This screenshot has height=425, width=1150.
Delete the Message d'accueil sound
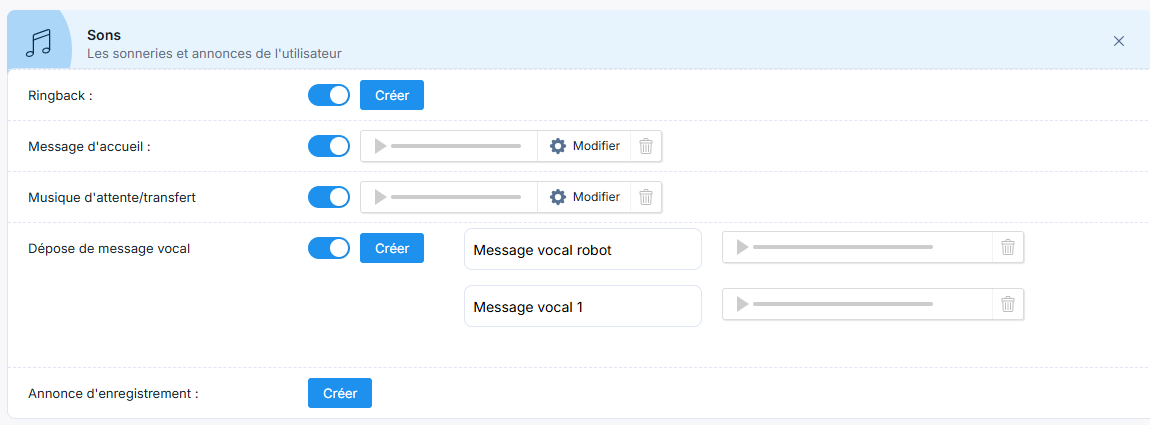click(646, 146)
